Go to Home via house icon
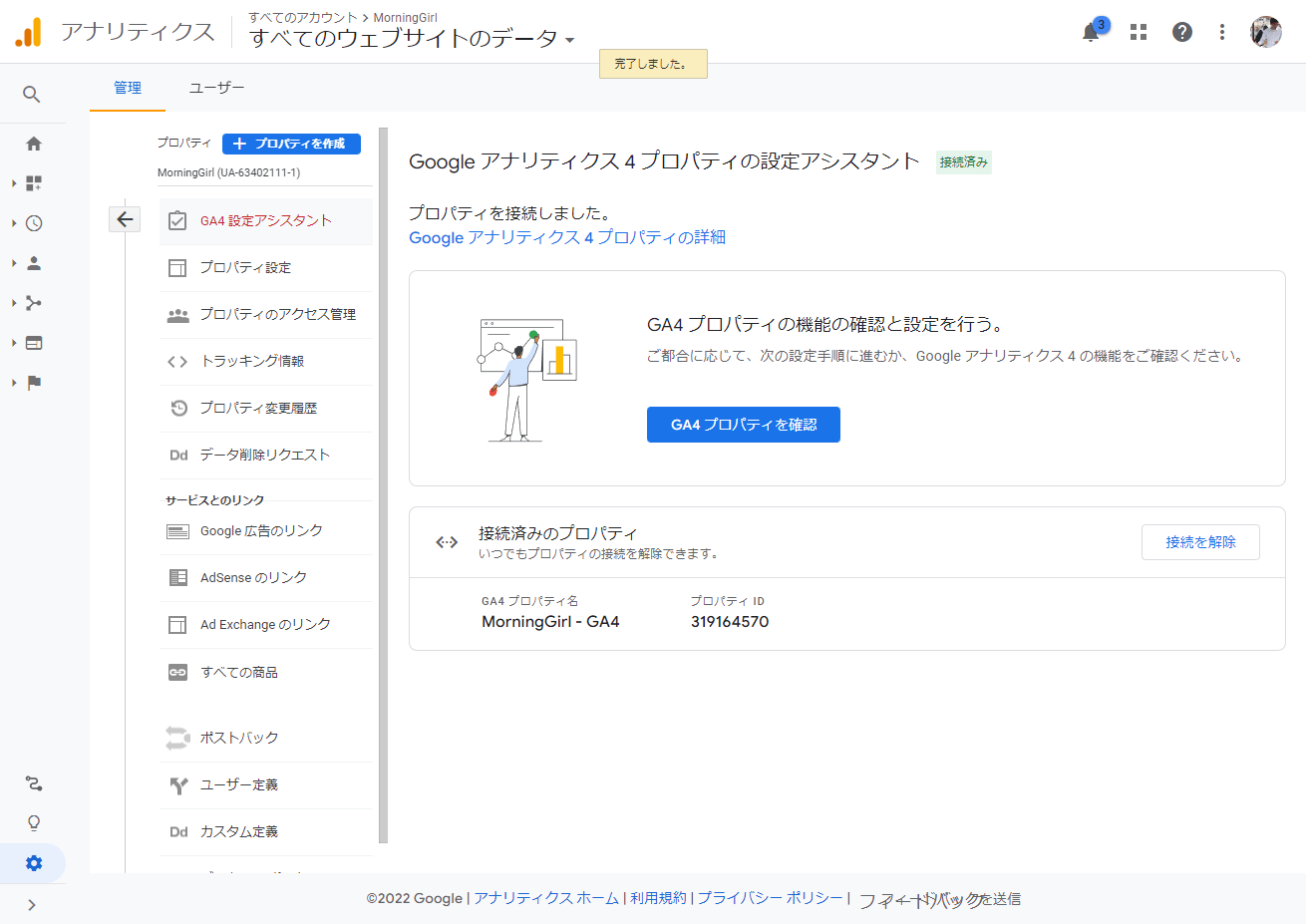Image resolution: width=1306 pixels, height=924 pixels. tap(34, 144)
